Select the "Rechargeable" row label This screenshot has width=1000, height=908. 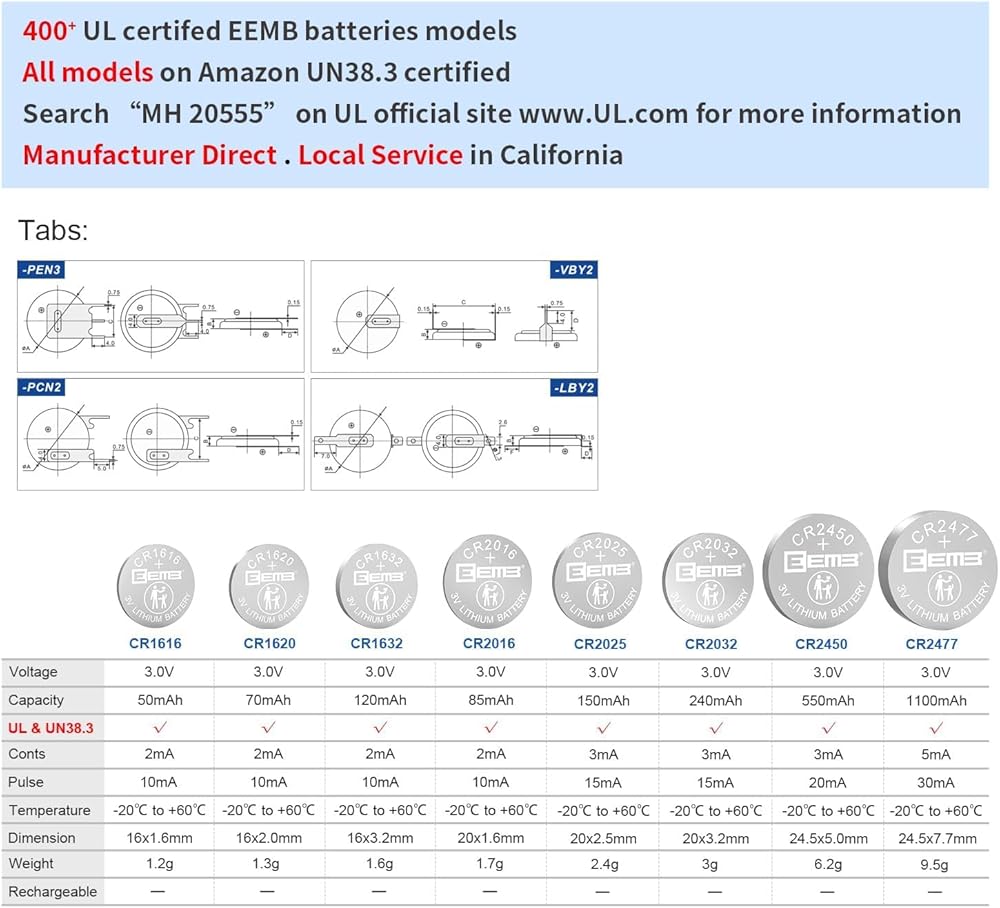(x=53, y=891)
